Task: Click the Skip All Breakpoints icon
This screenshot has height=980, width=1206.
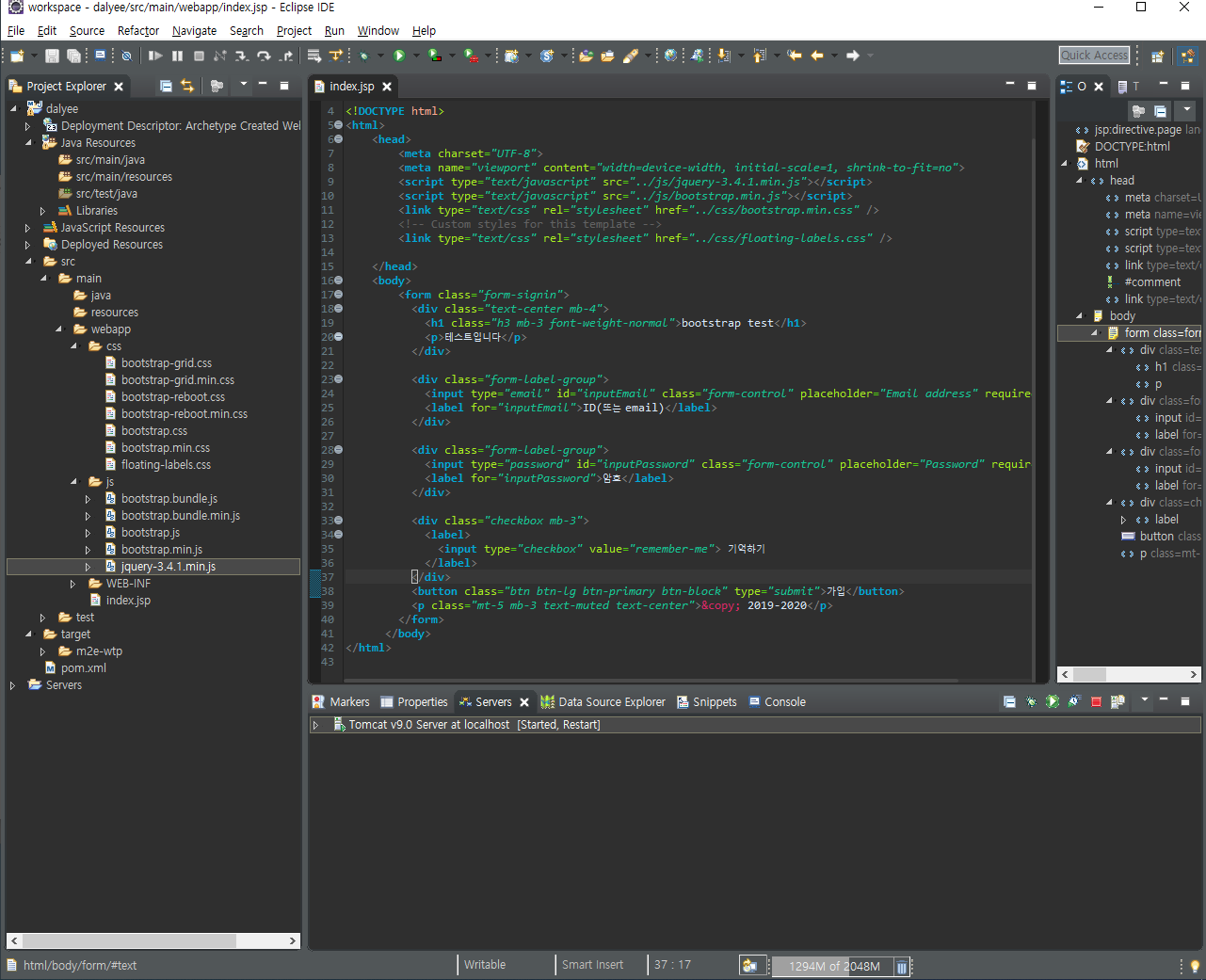Action: point(126,56)
